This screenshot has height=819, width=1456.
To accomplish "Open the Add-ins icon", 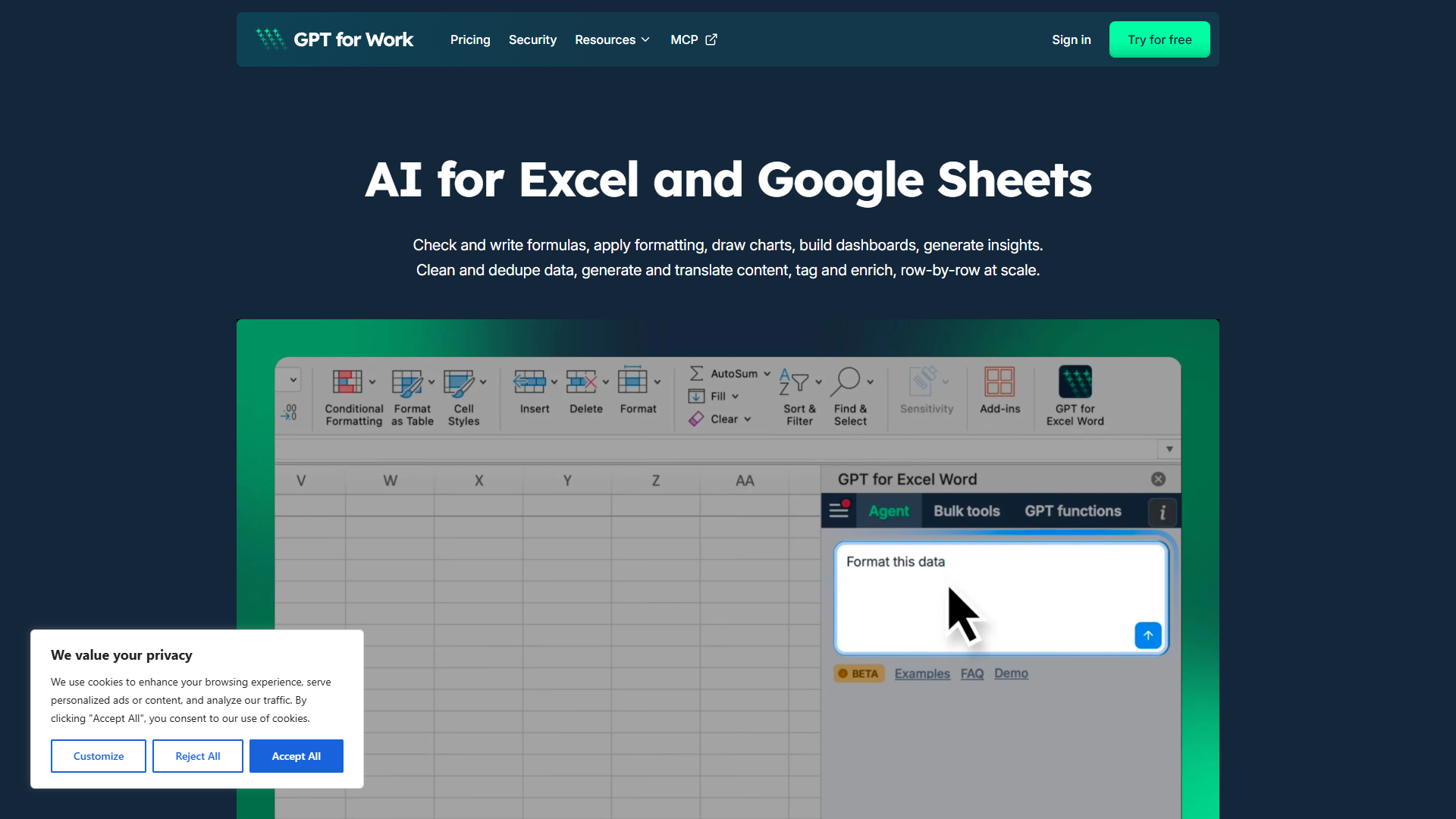I will (999, 381).
